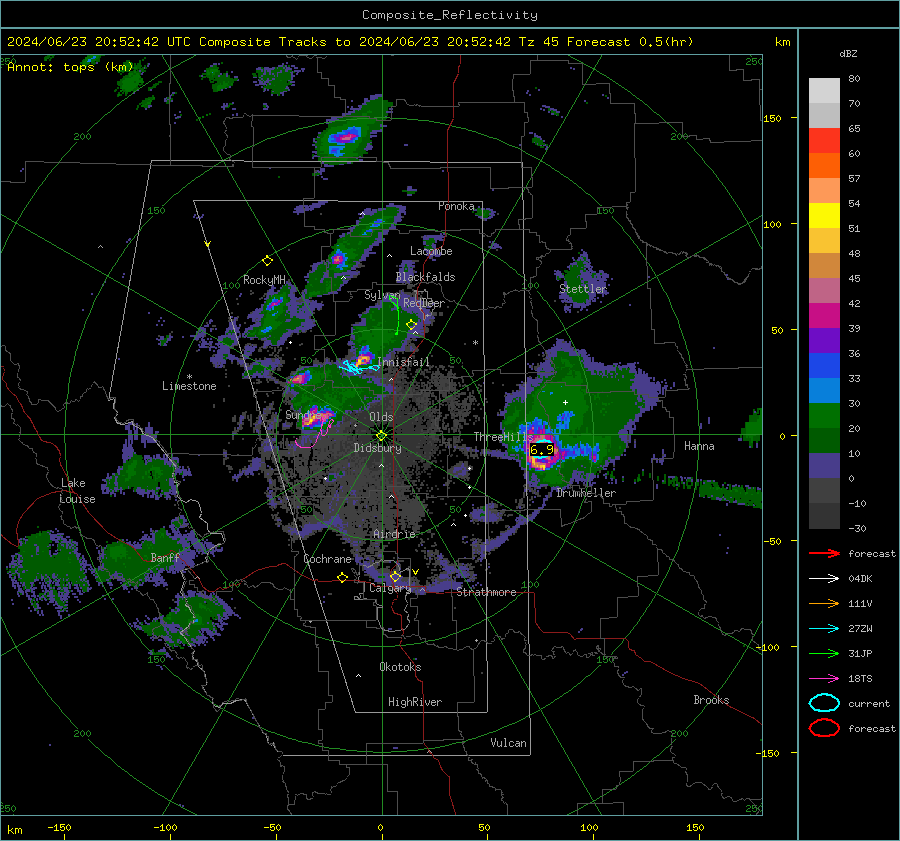Click the magenta storm track outline below Sundre

[315, 435]
